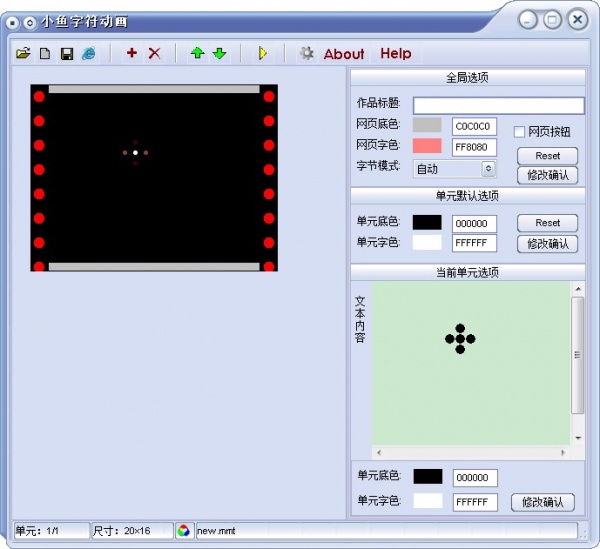Close the window with the X button
The image size is (600, 549).
click(x=578, y=20)
